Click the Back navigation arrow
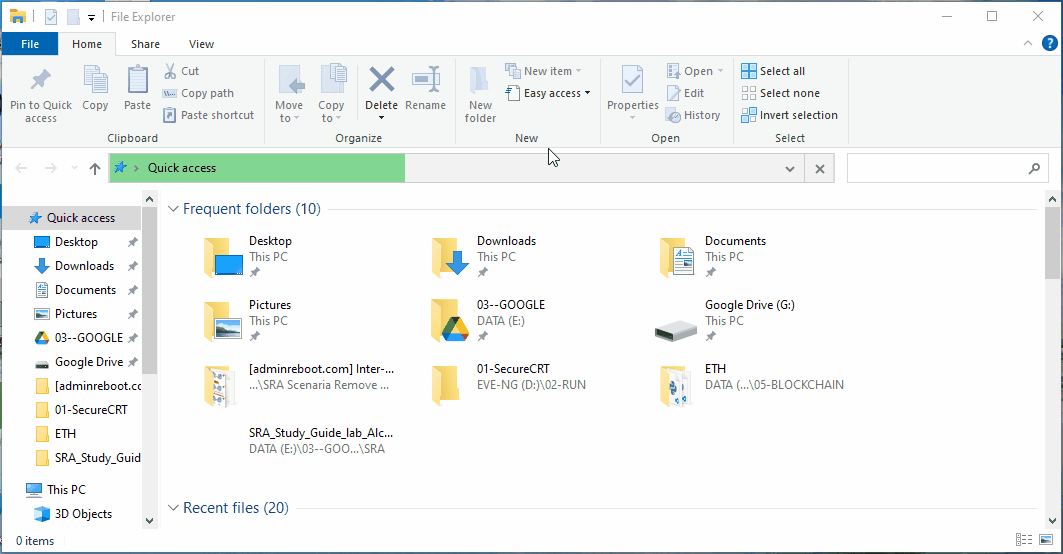Screen dimensions: 1063x554 (22, 168)
